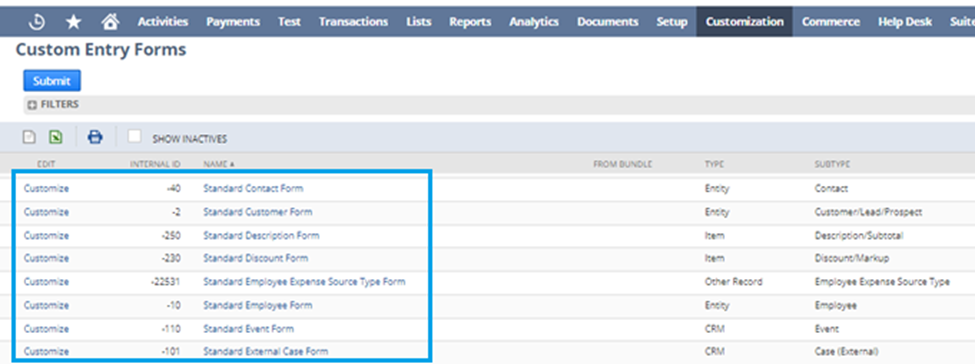The image size is (975, 364).
Task: Go to Home via house icon
Action: point(110,22)
